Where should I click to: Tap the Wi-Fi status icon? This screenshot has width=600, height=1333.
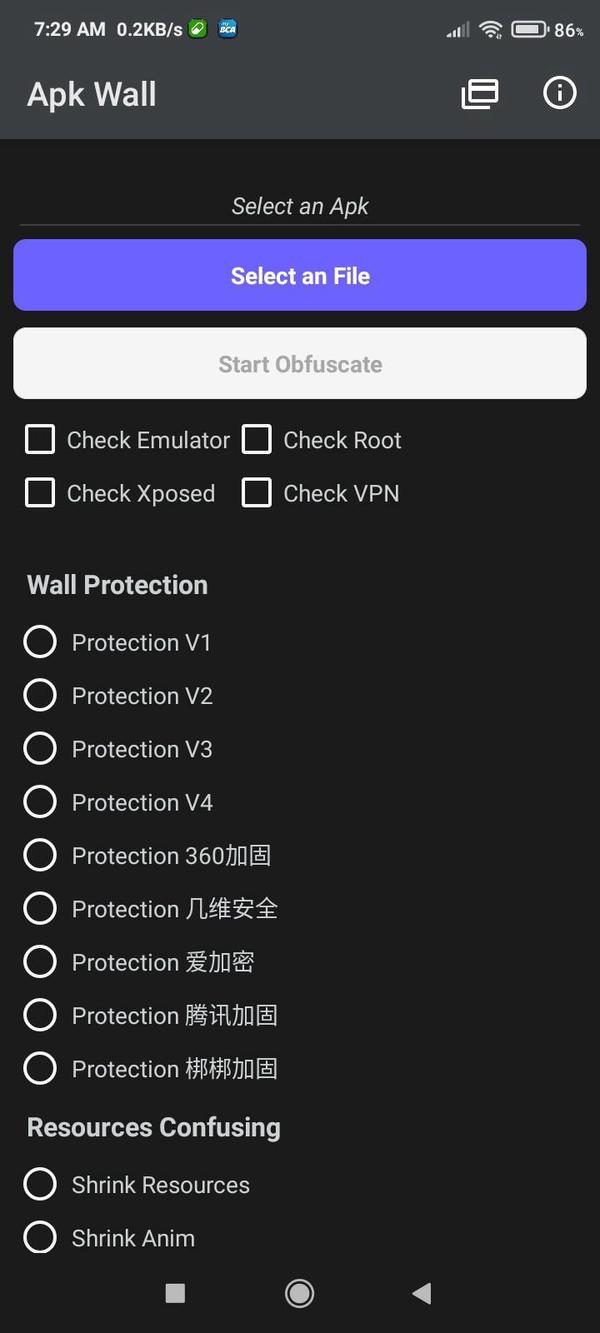pos(490,29)
